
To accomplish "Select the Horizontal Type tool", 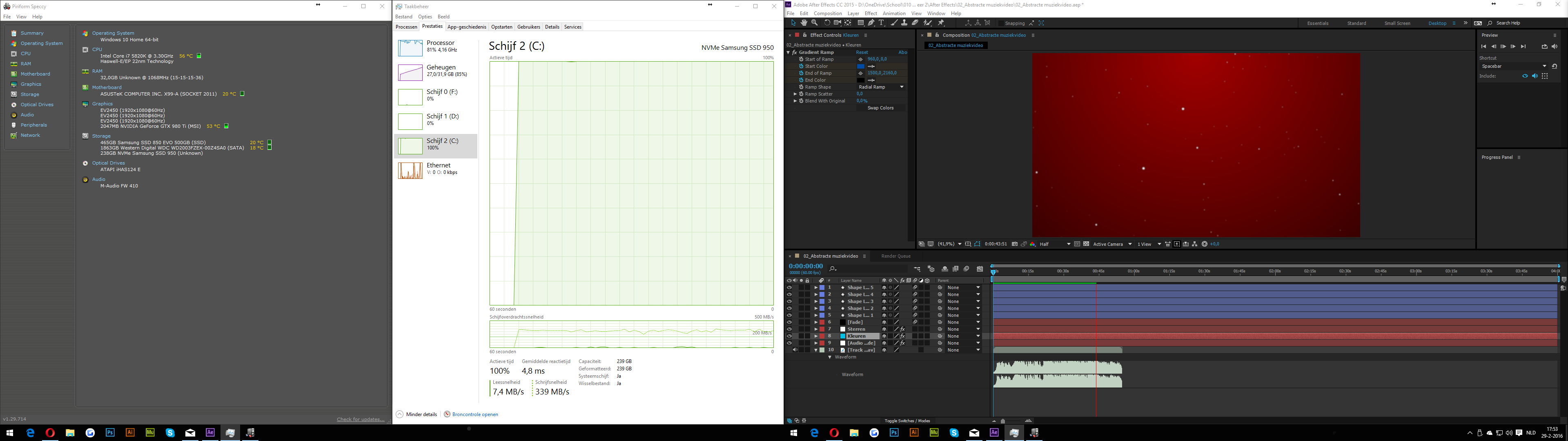I will (x=882, y=23).
